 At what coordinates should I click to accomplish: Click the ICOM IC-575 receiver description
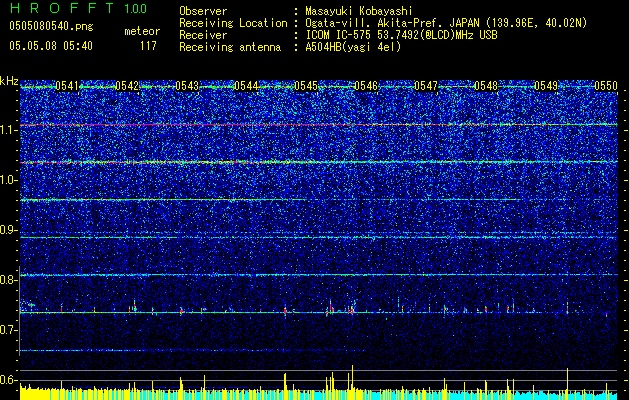[402, 35]
